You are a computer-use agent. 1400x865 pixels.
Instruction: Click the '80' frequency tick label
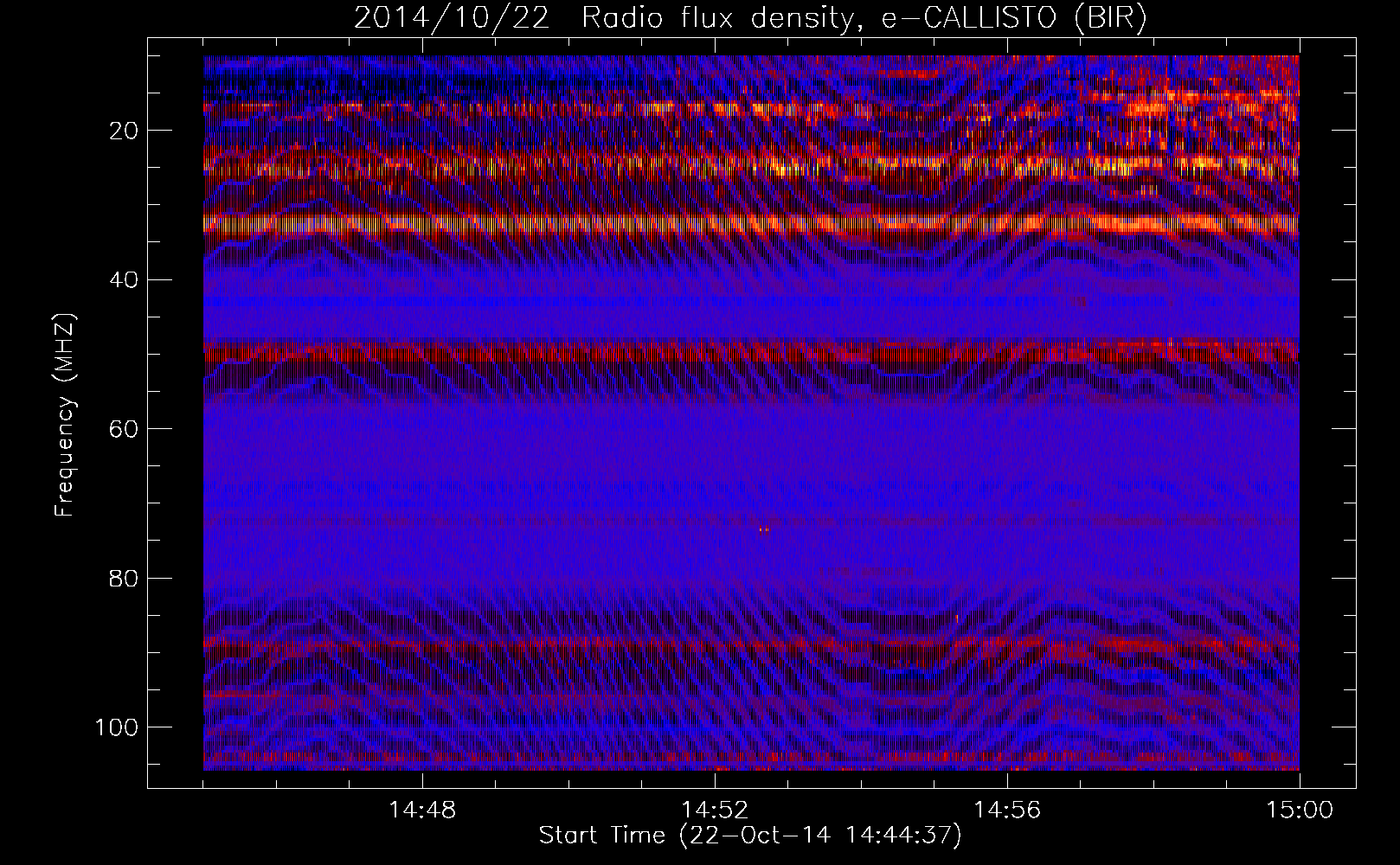tap(122, 578)
